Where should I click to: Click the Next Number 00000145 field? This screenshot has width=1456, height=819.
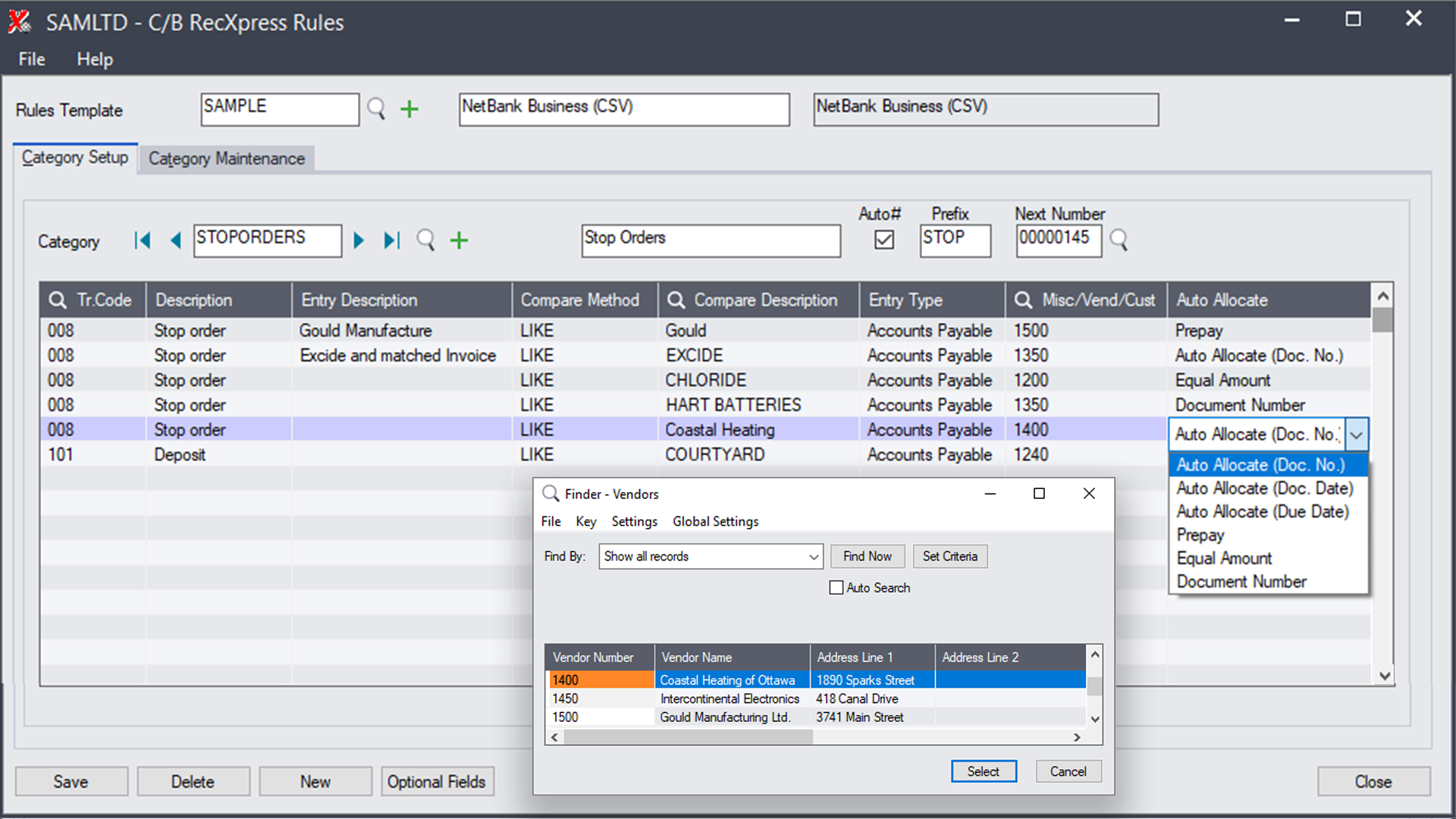click(x=1059, y=240)
